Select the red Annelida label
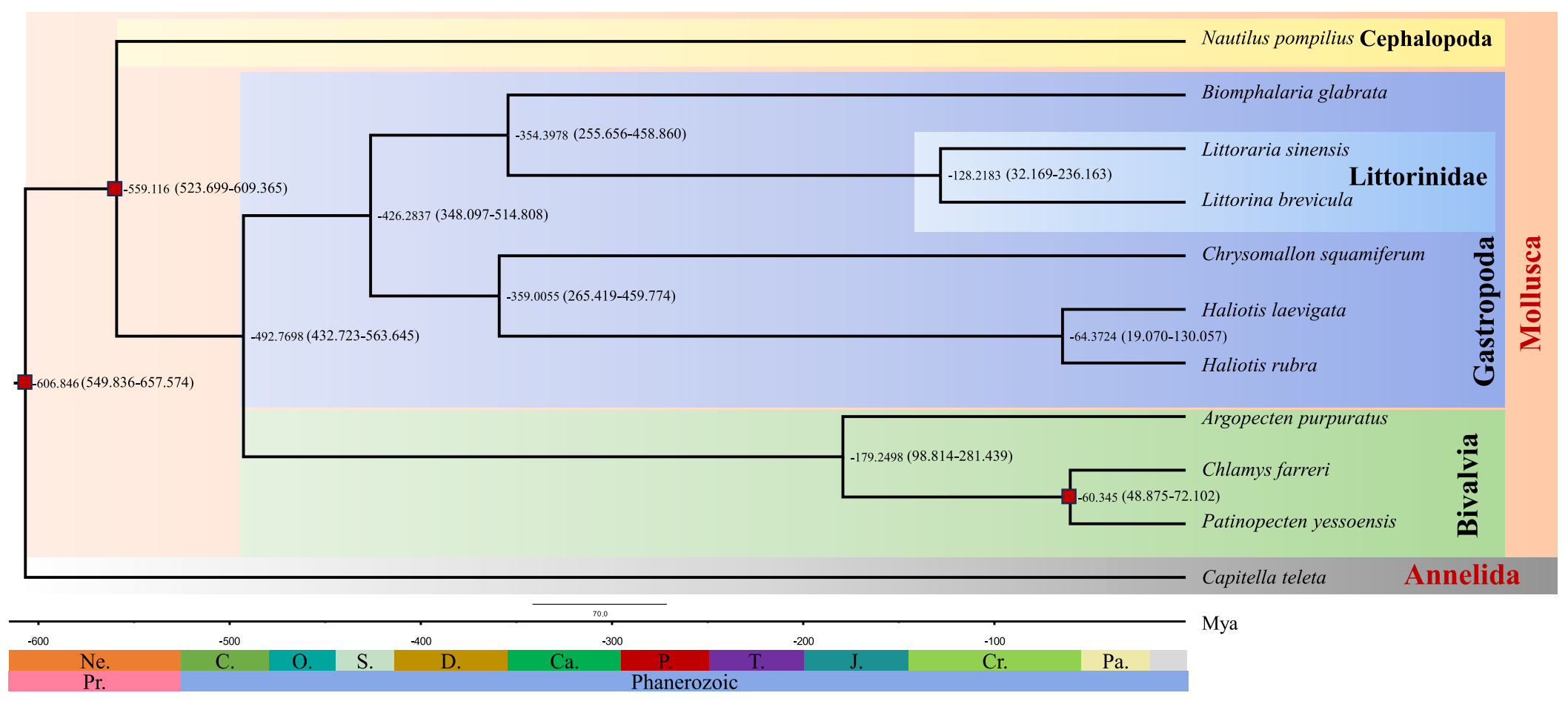Image resolution: width=1568 pixels, height=707 pixels. click(1461, 575)
